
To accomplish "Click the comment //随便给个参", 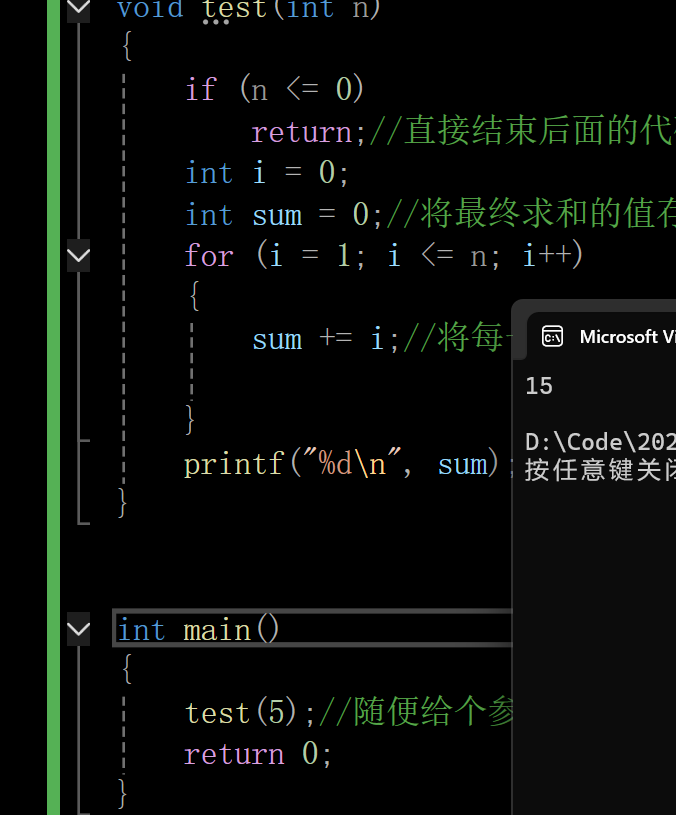I will [416, 712].
